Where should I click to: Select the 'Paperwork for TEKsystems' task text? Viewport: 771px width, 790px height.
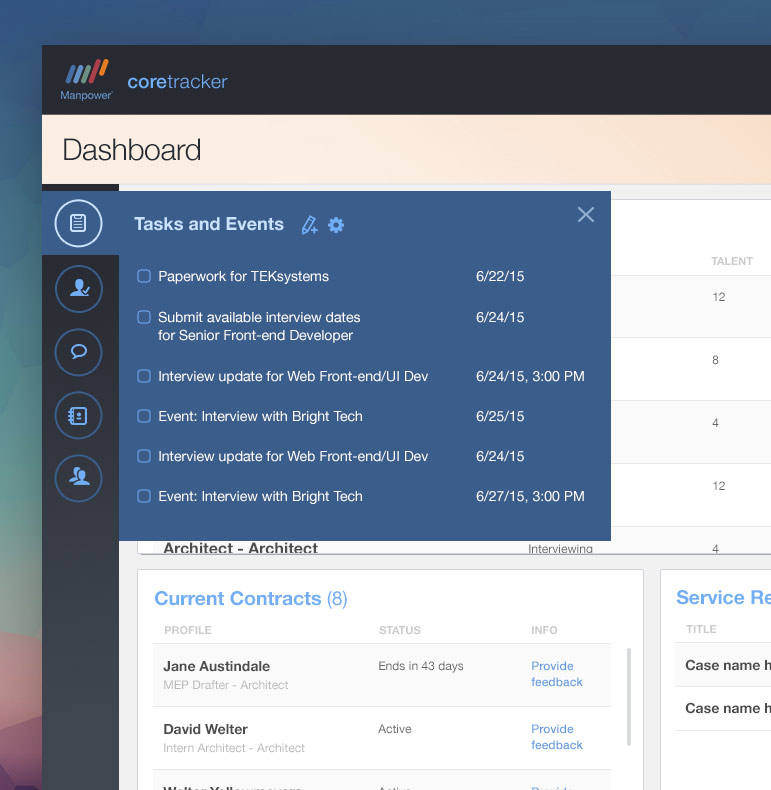click(243, 276)
